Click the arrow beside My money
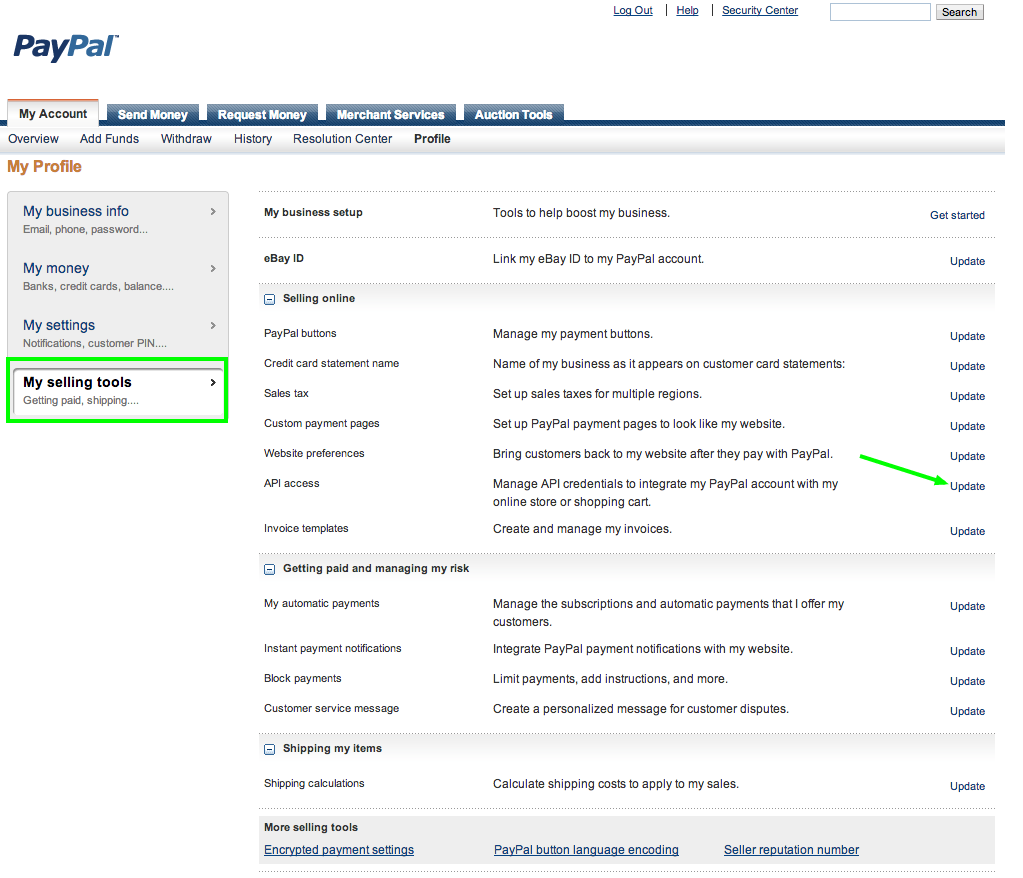Screen dimensions: 1023x878 point(211,268)
